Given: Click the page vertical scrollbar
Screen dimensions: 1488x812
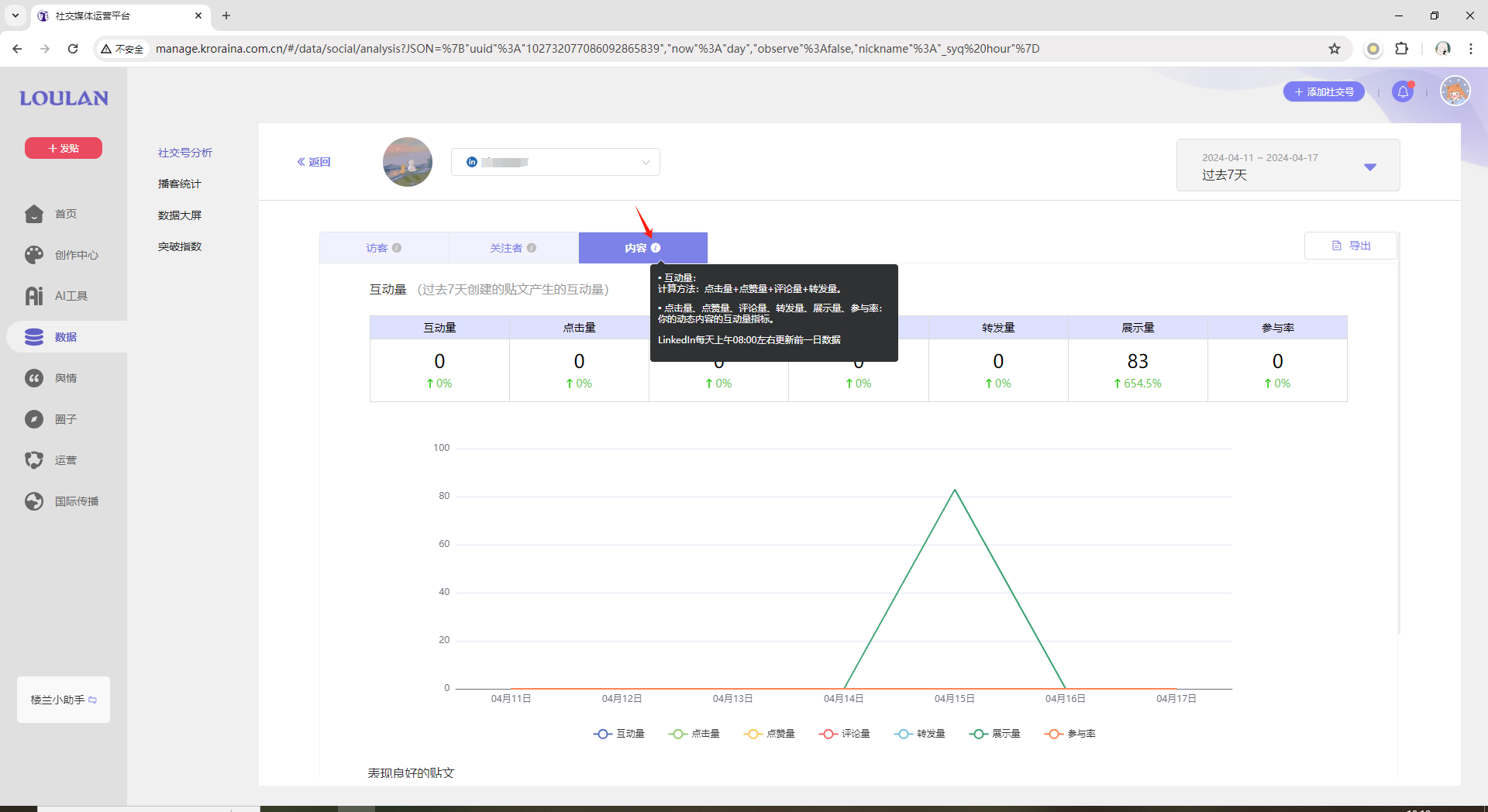Looking at the screenshot, I should pyautogui.click(x=1399, y=434).
